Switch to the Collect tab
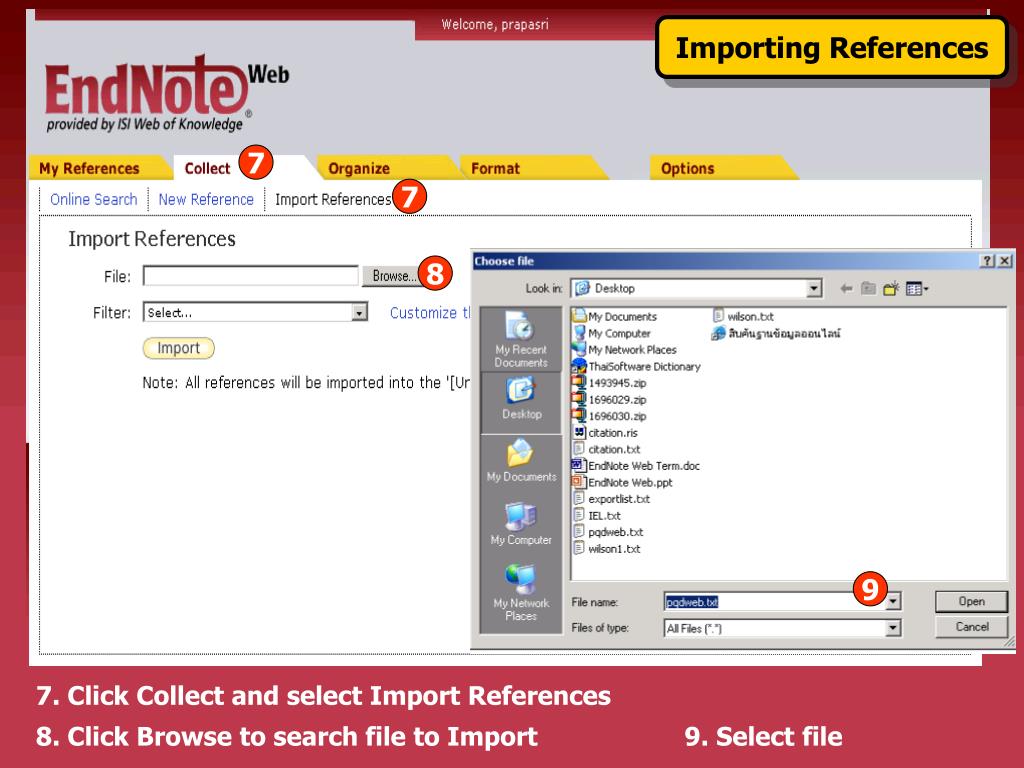This screenshot has height=768, width=1024. point(207,168)
